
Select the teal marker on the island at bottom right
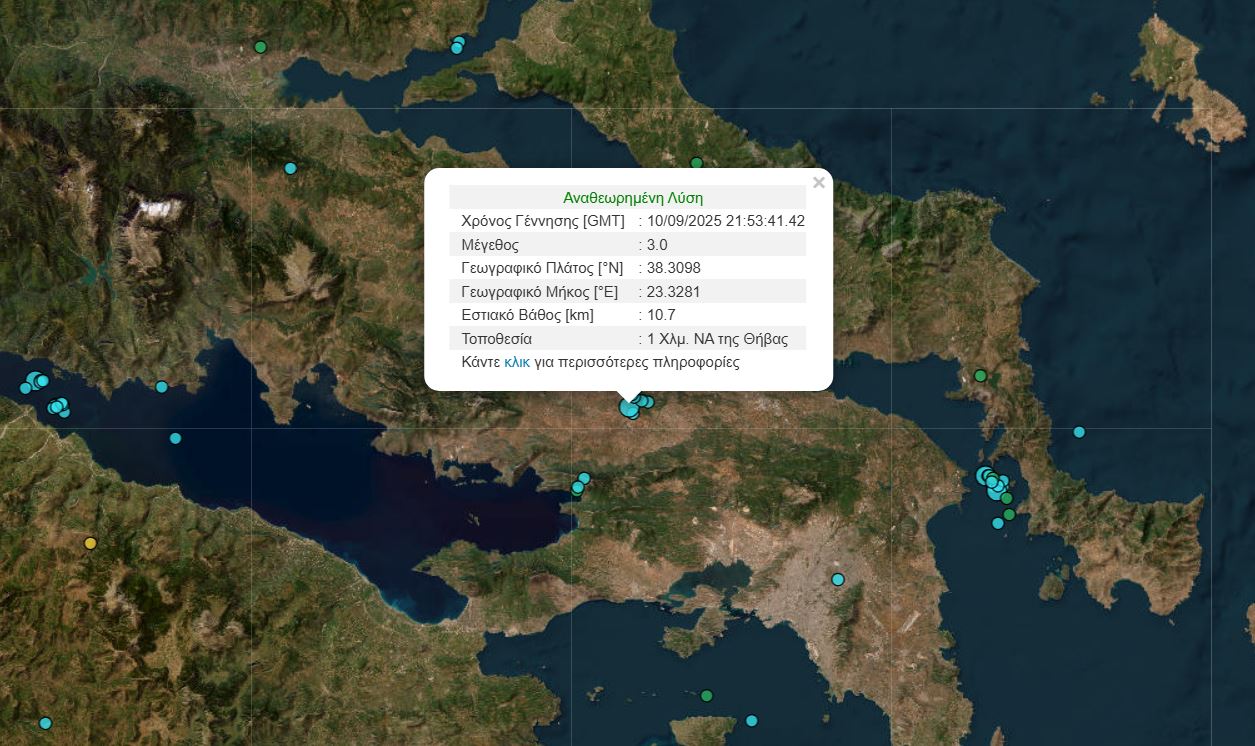(750, 719)
